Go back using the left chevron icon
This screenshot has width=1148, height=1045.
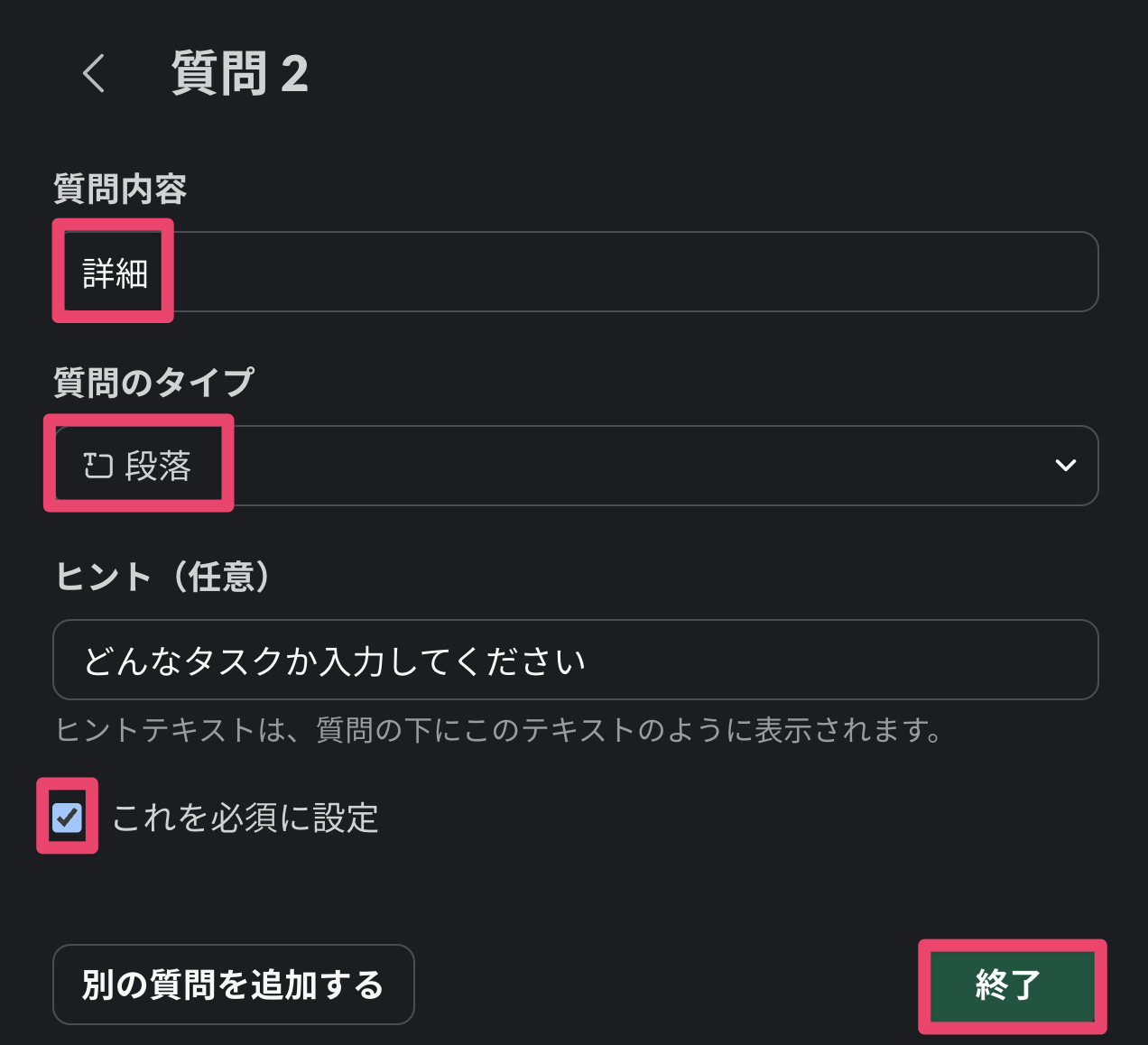point(94,73)
